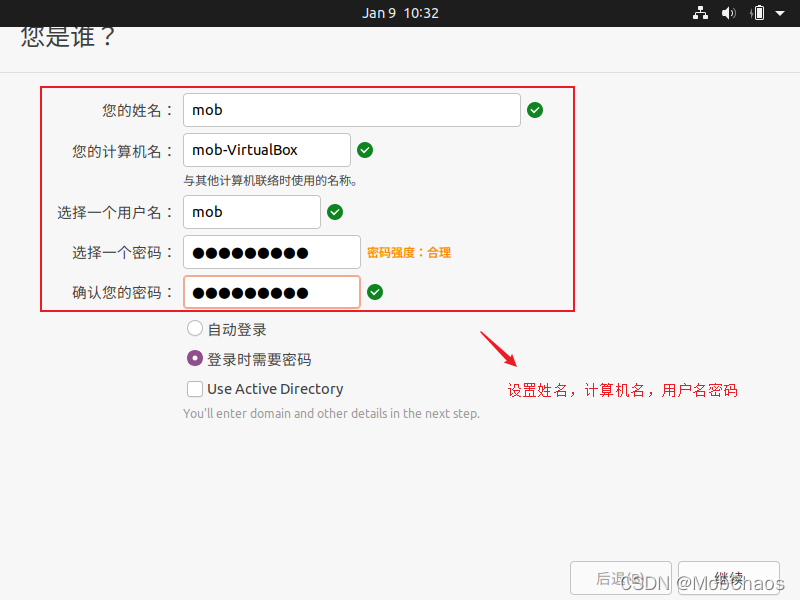Click the 与其他计算机联络时使用的名称 hint text
Screen dimensions: 800x600
tap(270, 181)
